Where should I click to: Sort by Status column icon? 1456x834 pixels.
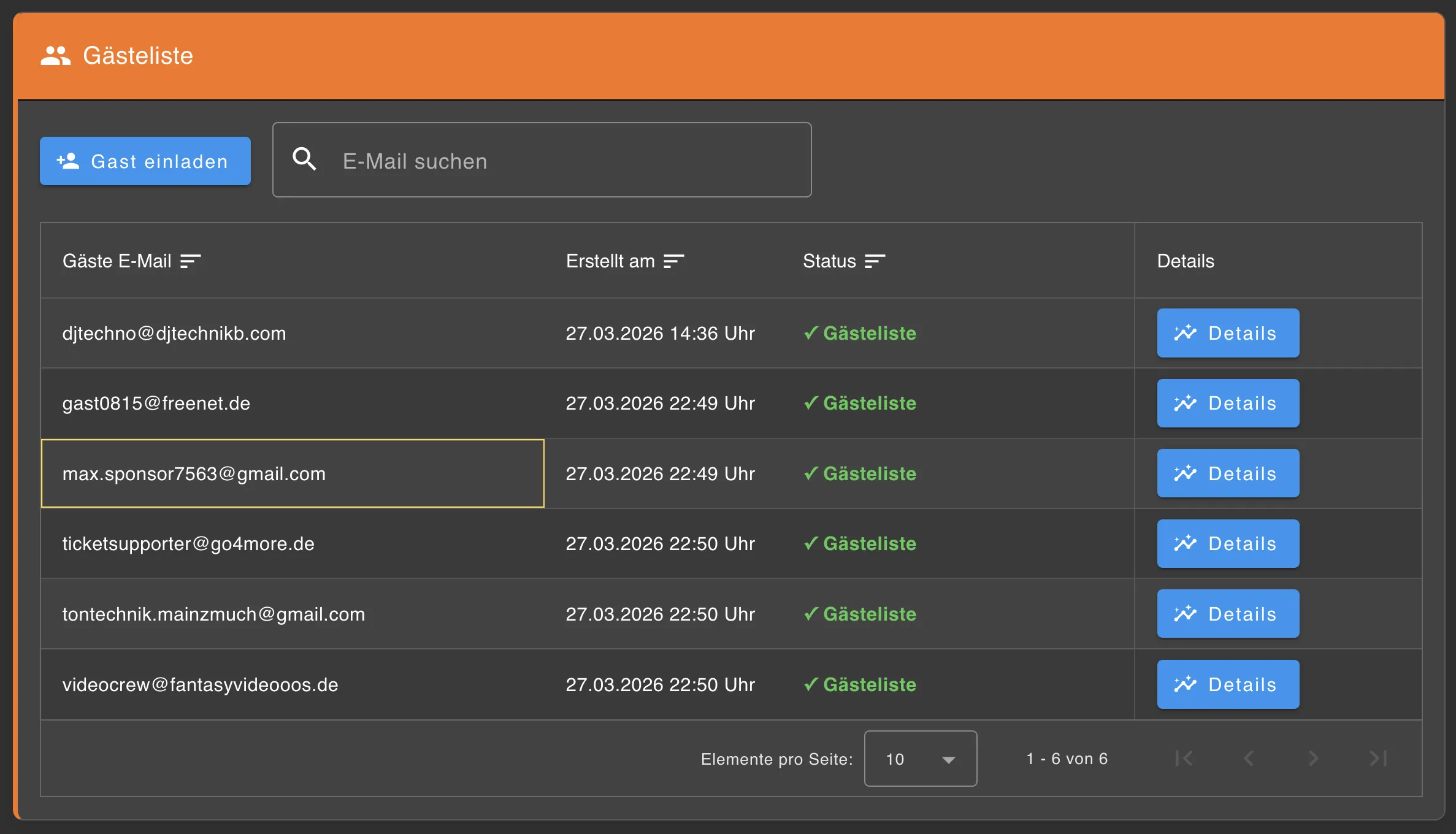coord(875,261)
